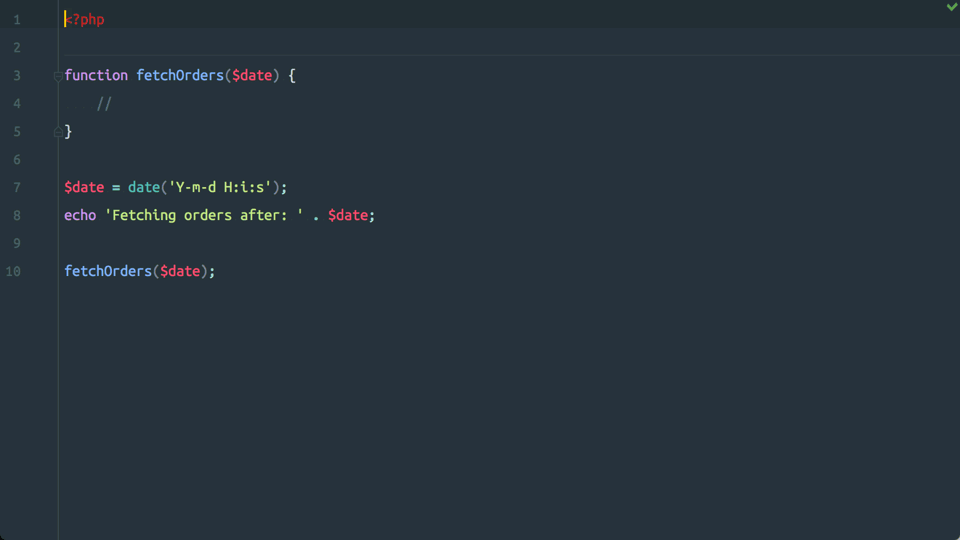Collapse the fetchOrders function fold marker
The image size is (960, 540).
pos(58,77)
